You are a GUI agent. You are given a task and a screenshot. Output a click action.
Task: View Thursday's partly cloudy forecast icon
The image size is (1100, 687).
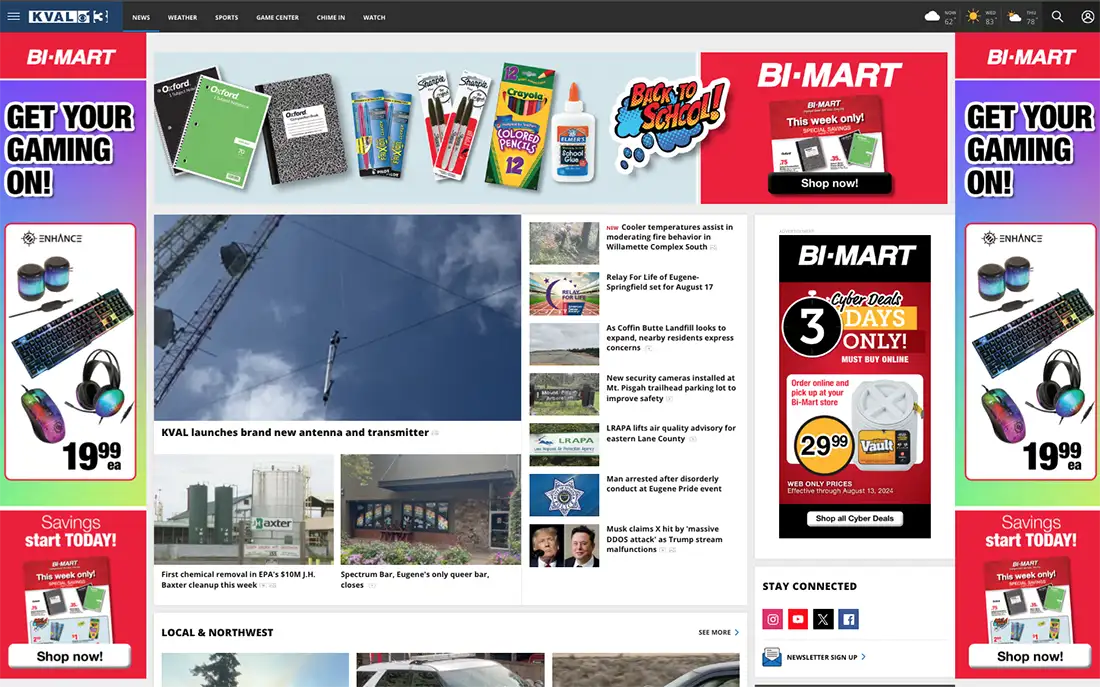(x=1014, y=16)
